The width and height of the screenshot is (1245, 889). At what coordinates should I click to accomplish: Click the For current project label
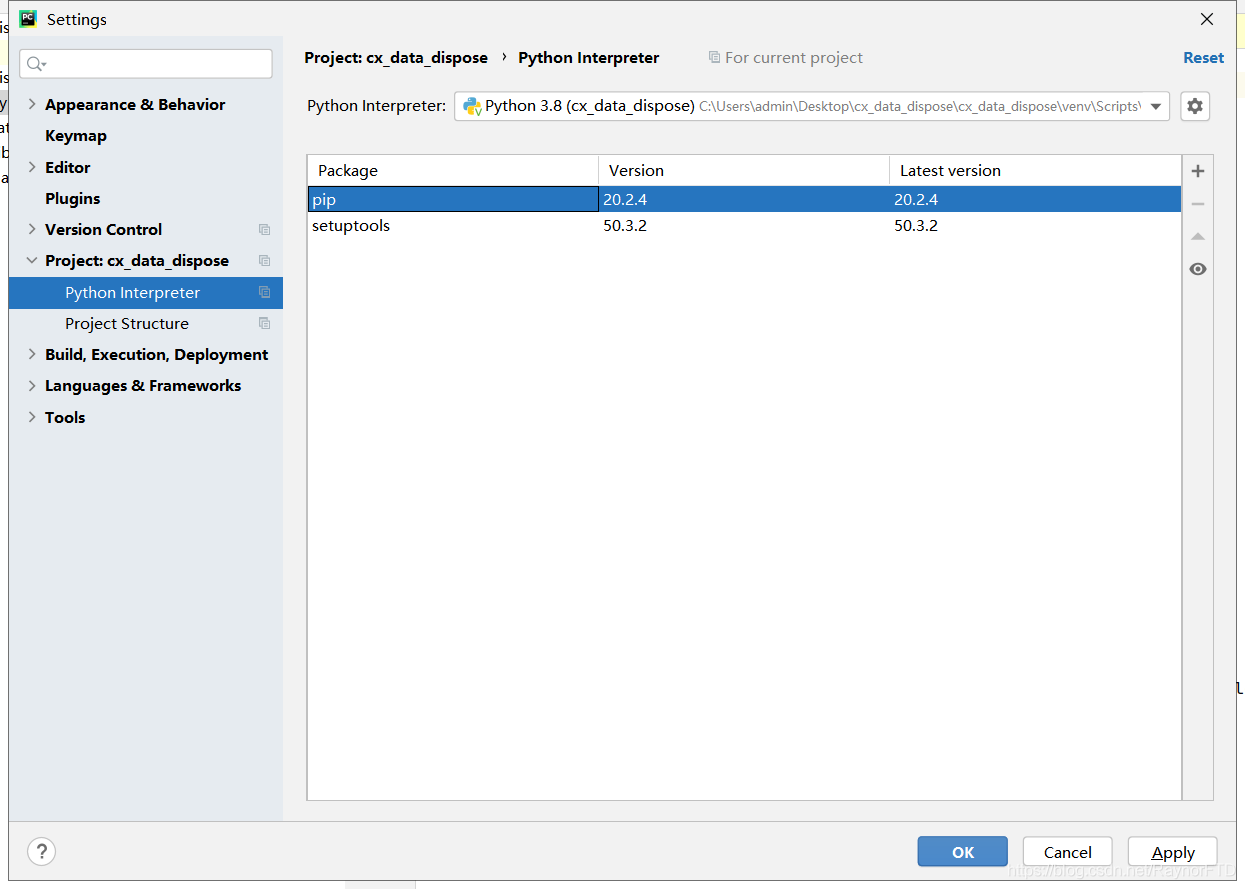794,58
